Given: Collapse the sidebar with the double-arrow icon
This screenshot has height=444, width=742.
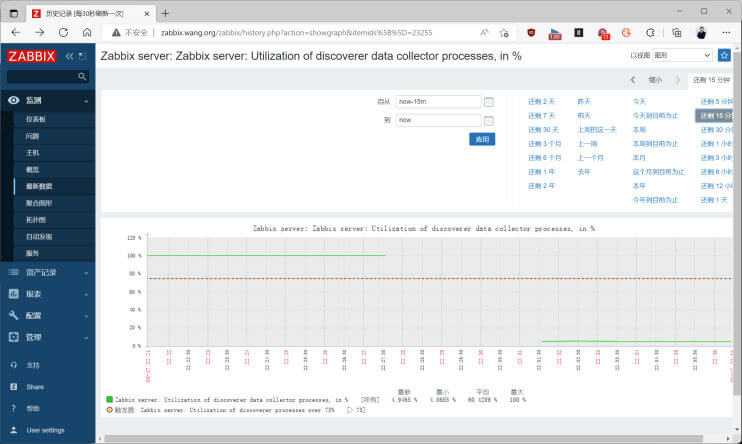Looking at the screenshot, I should [70, 56].
